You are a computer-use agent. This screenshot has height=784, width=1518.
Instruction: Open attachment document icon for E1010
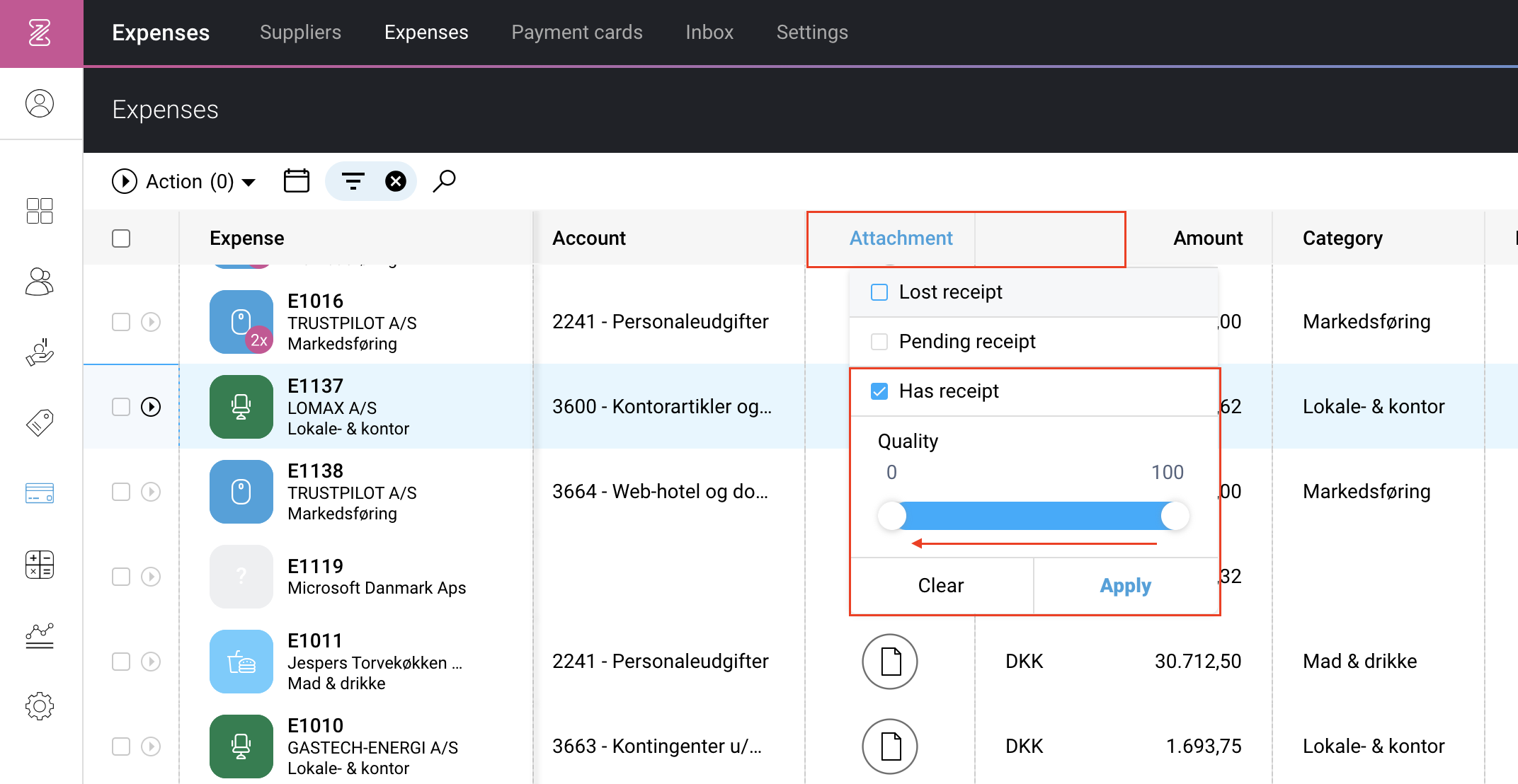890,746
